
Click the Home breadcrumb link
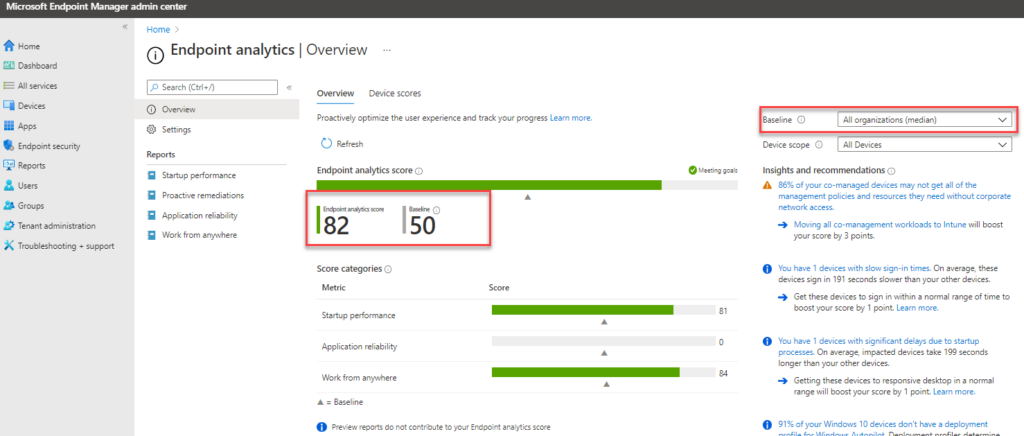158,29
